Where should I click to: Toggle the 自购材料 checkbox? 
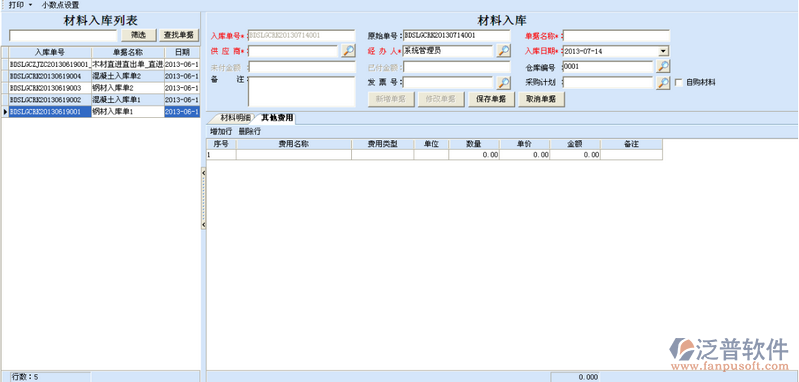[678, 83]
